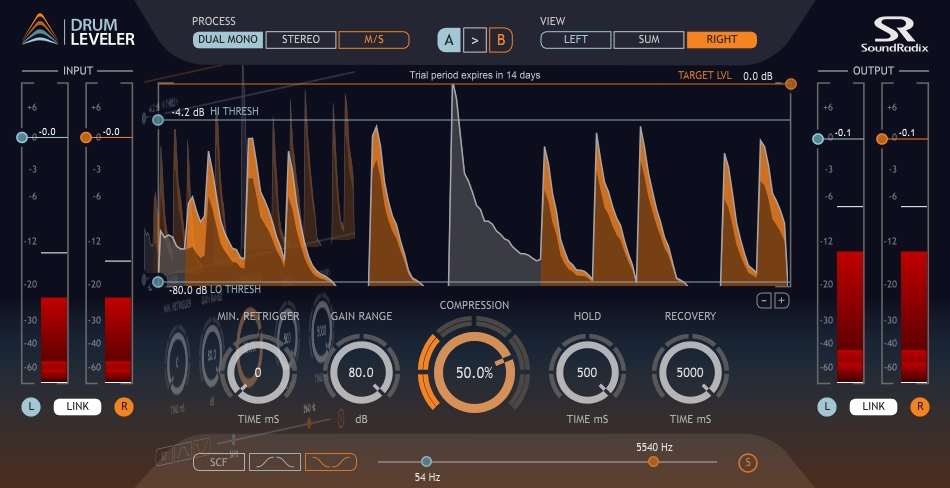
Task: Select DUAL MONO process mode
Action: click(228, 40)
